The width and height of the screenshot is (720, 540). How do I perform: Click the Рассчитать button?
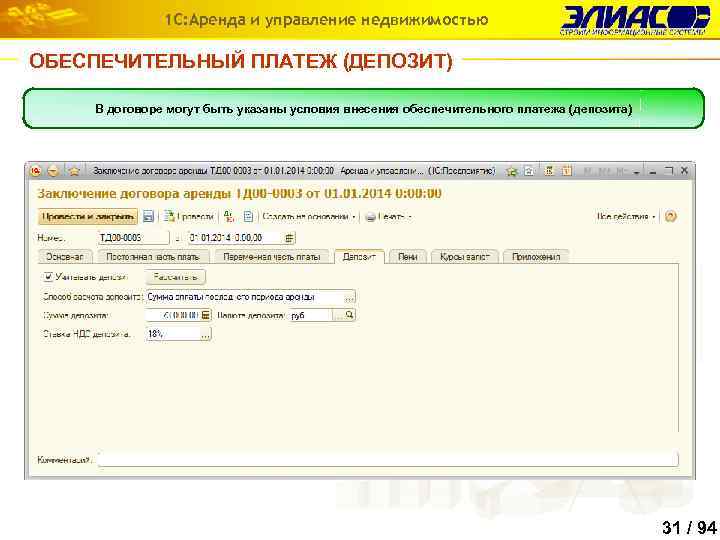pyautogui.click(x=175, y=276)
